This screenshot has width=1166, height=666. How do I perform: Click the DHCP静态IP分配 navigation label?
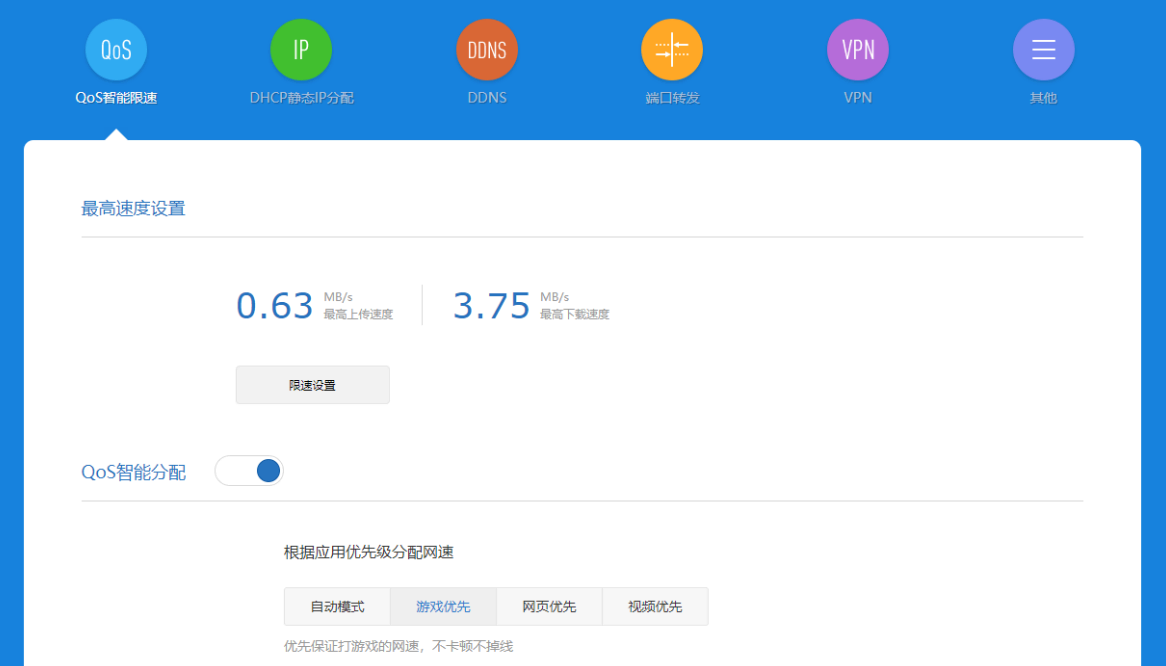point(301,97)
